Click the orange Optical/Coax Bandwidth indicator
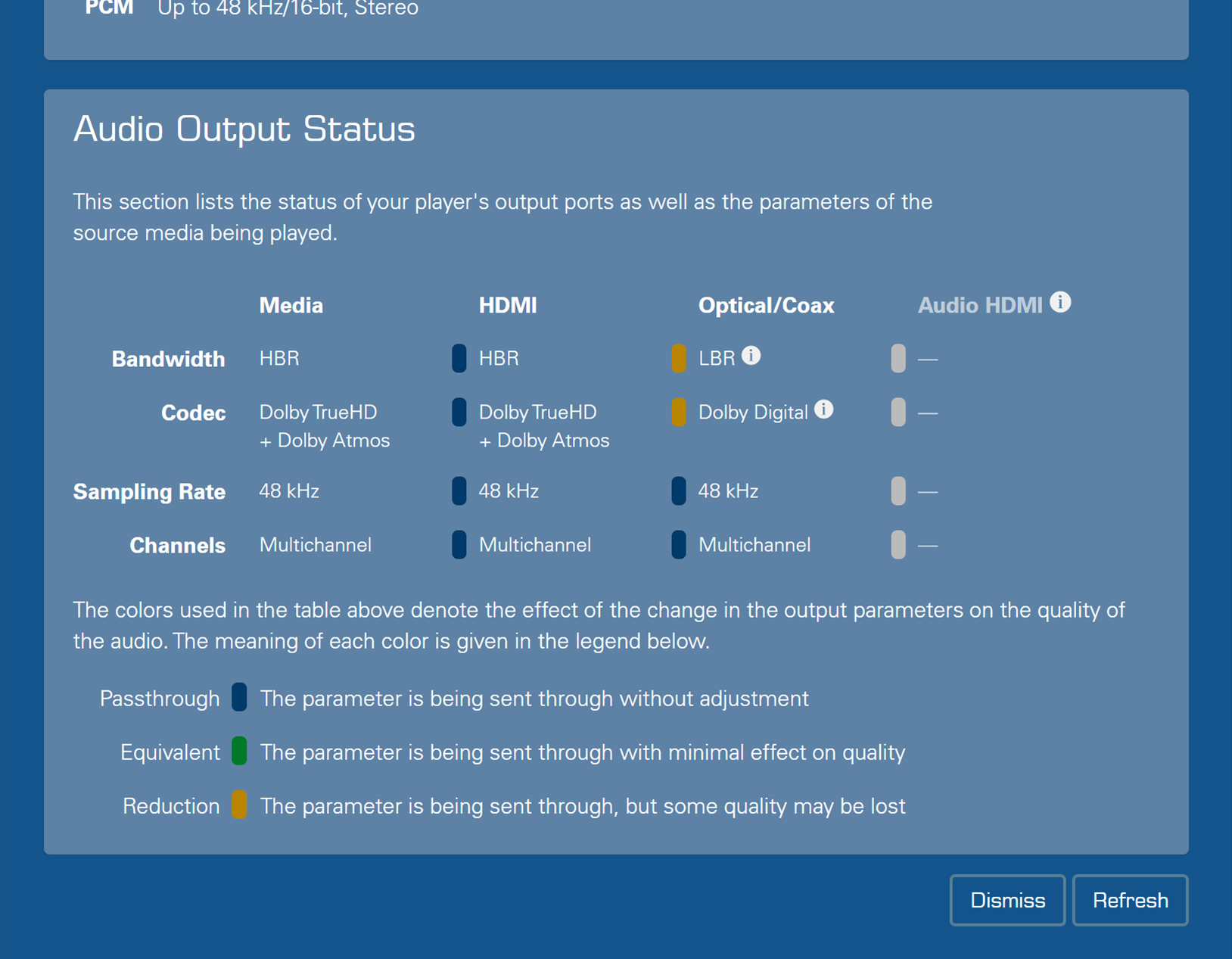Screen dimensions: 1232x959 [679, 358]
